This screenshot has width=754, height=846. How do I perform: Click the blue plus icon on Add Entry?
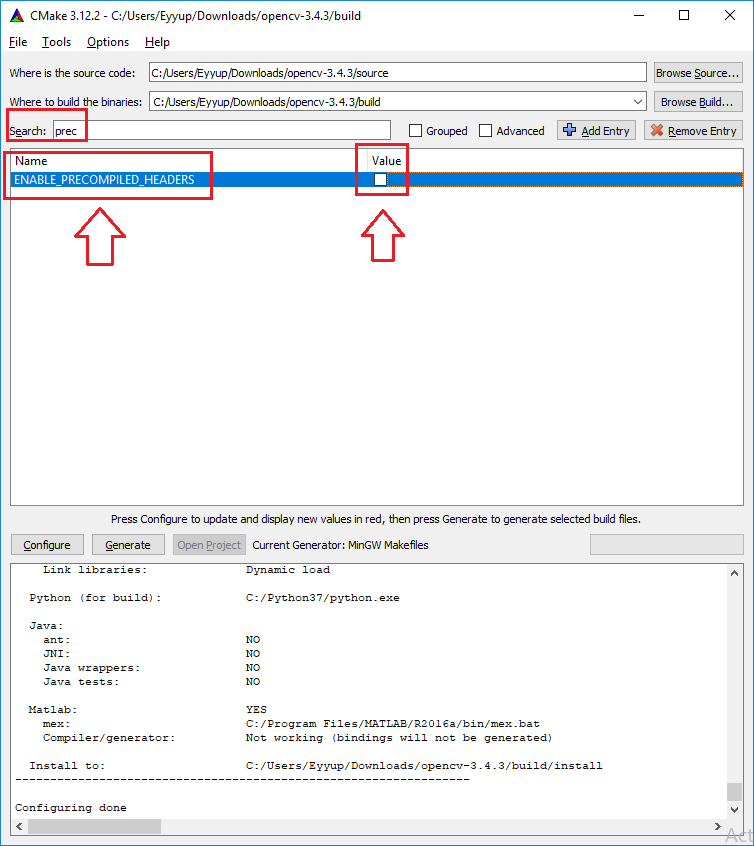tap(569, 130)
